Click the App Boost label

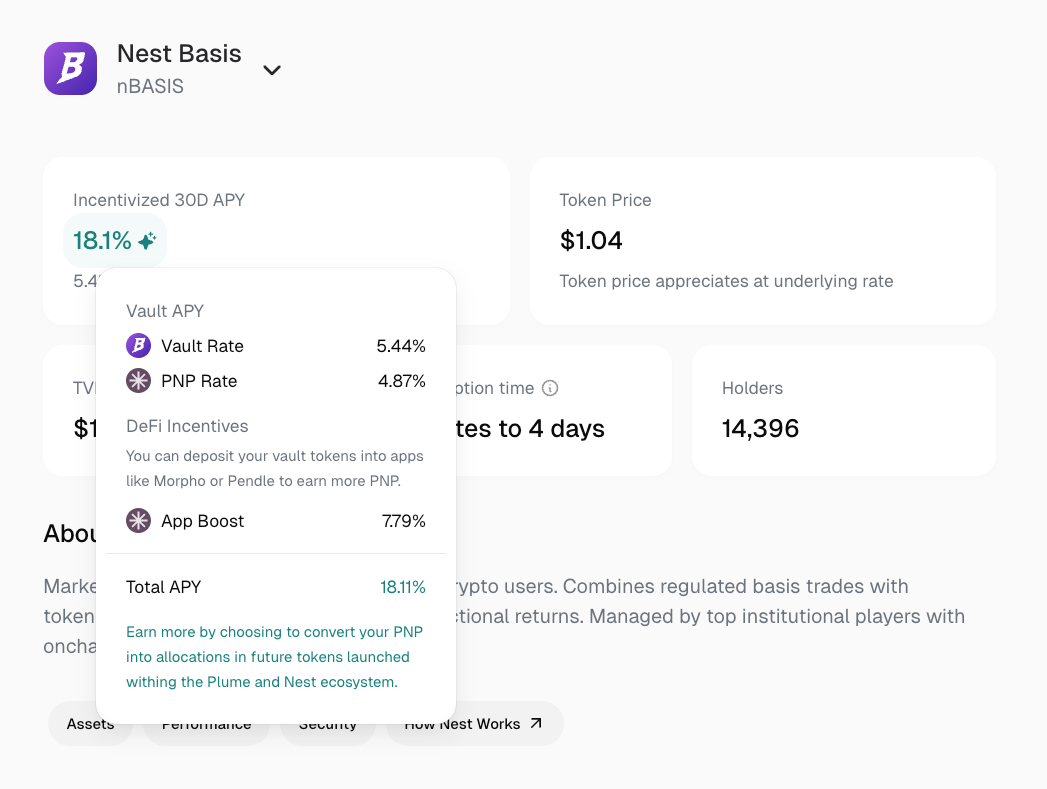pos(202,521)
